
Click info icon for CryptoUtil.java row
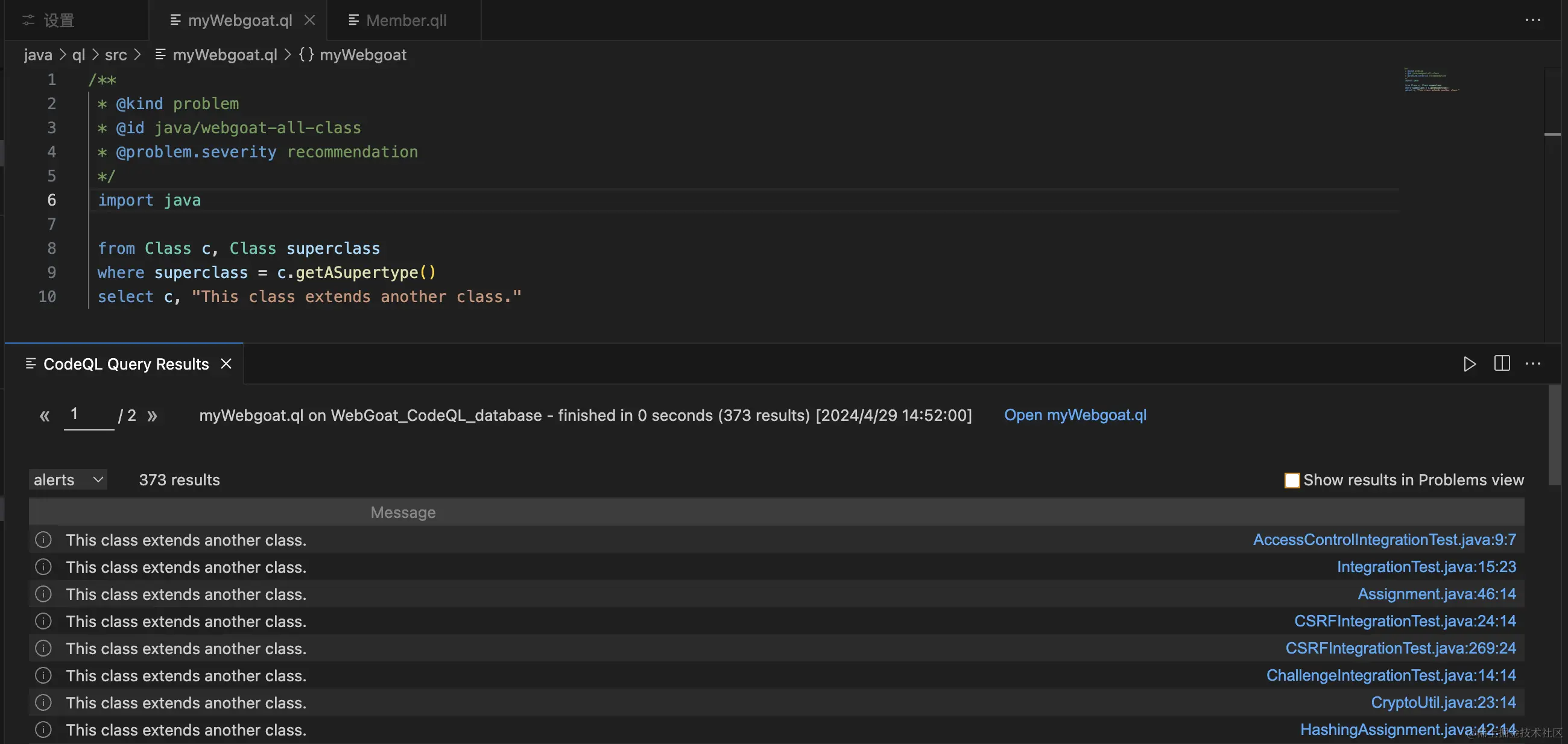pyautogui.click(x=43, y=702)
